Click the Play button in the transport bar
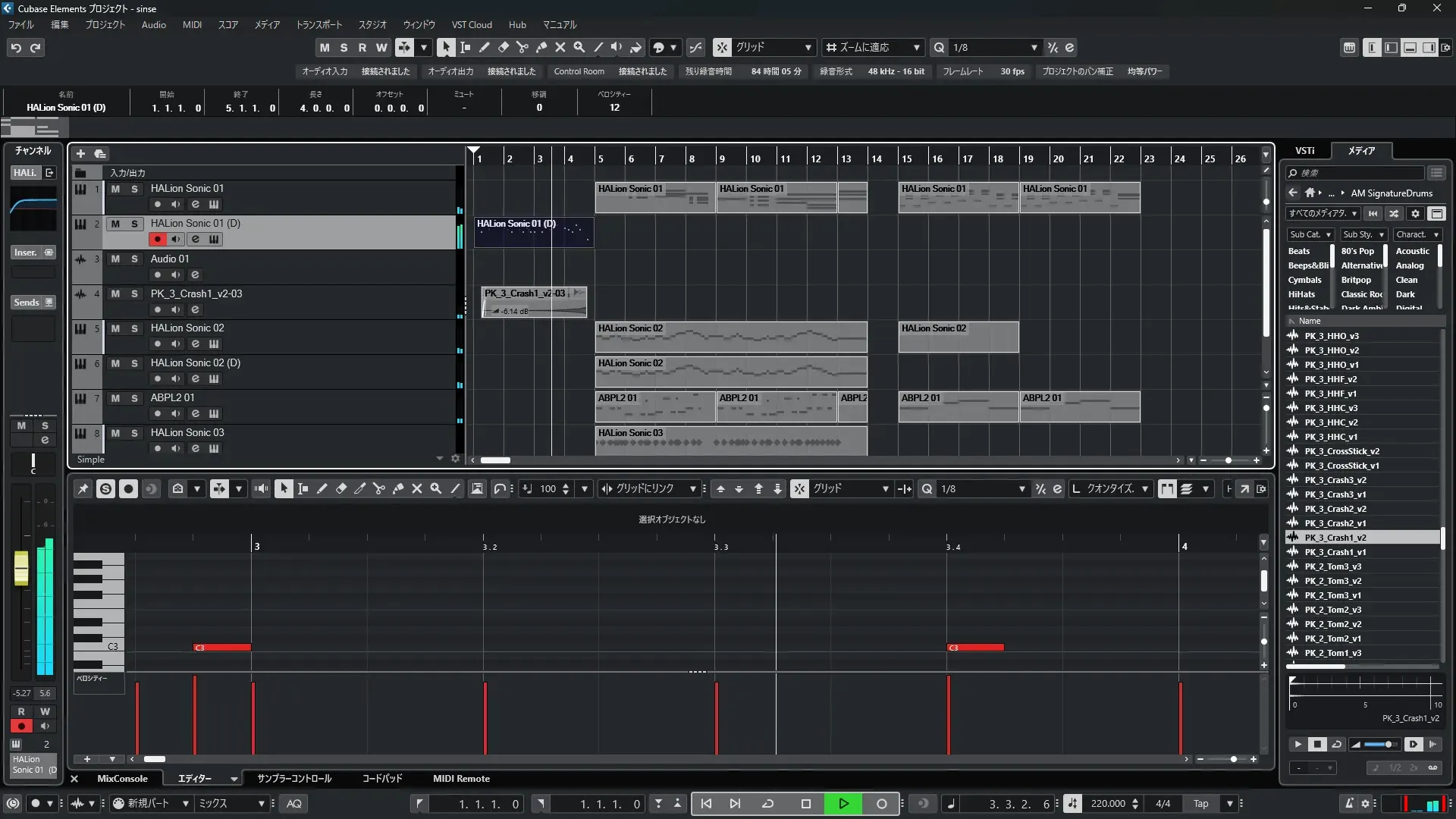 click(843, 804)
